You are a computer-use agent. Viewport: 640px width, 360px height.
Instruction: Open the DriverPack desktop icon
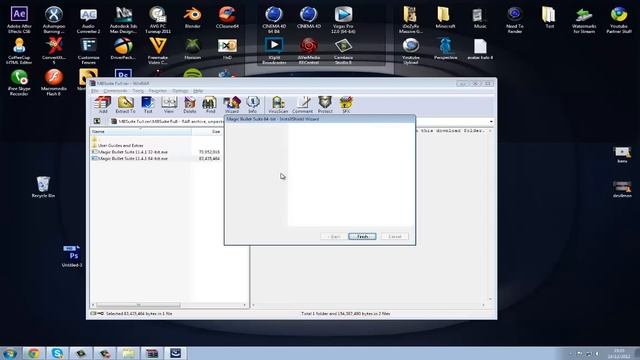(123, 49)
